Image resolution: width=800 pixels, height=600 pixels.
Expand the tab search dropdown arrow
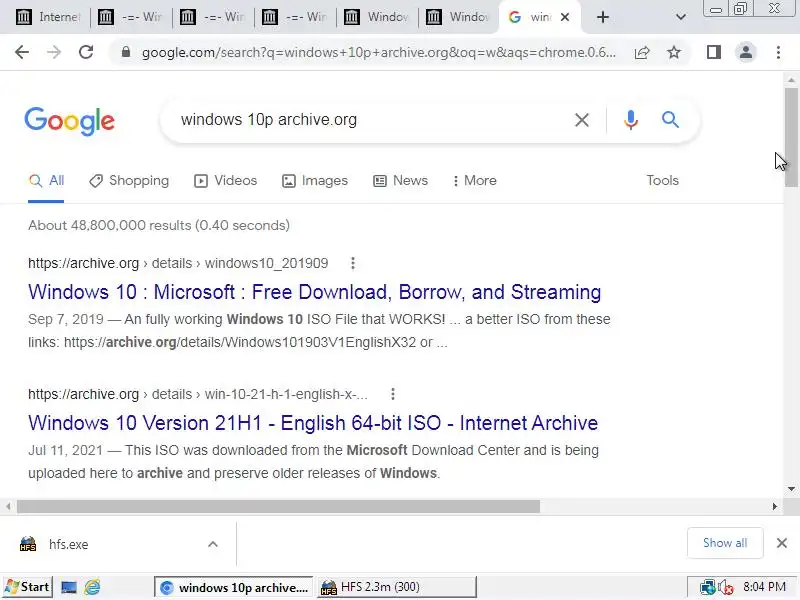(681, 17)
